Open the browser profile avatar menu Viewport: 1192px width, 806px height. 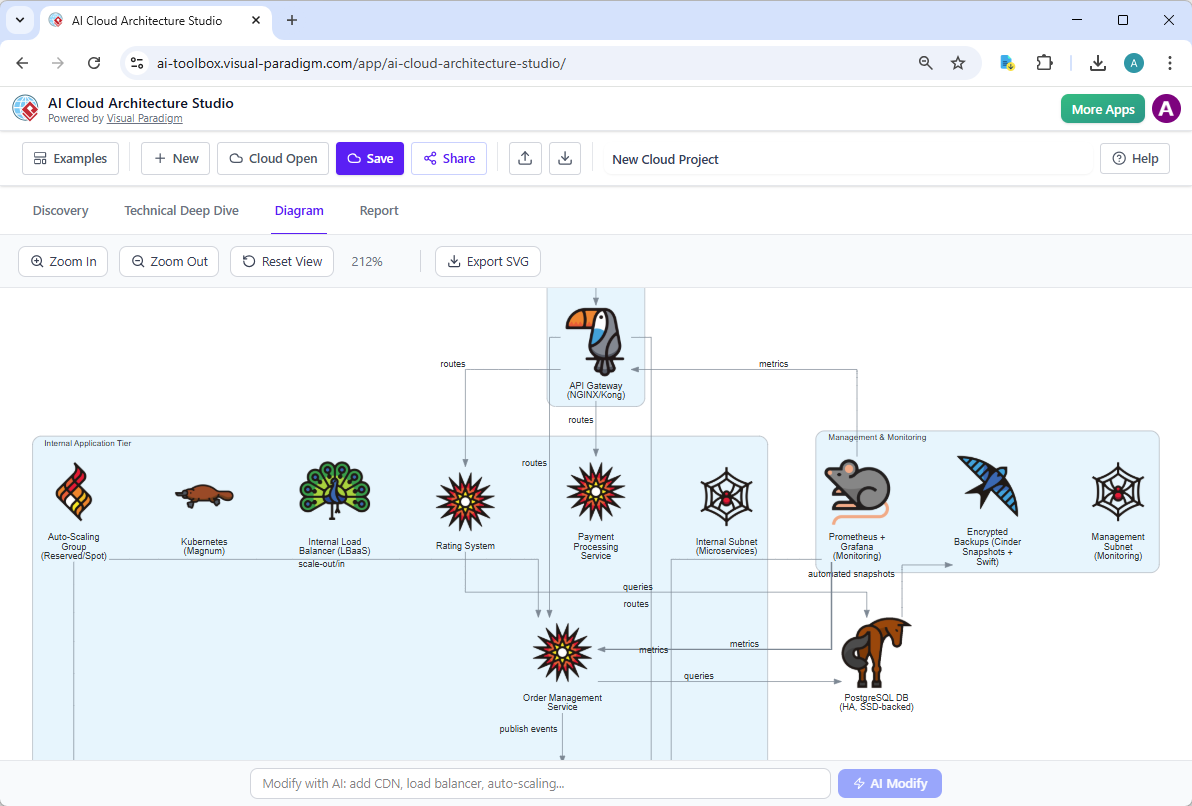point(1134,62)
